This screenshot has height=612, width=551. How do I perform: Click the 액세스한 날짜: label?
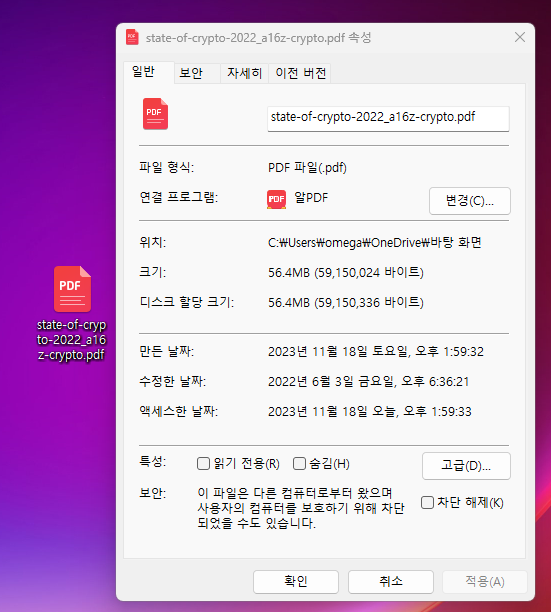click(x=179, y=411)
